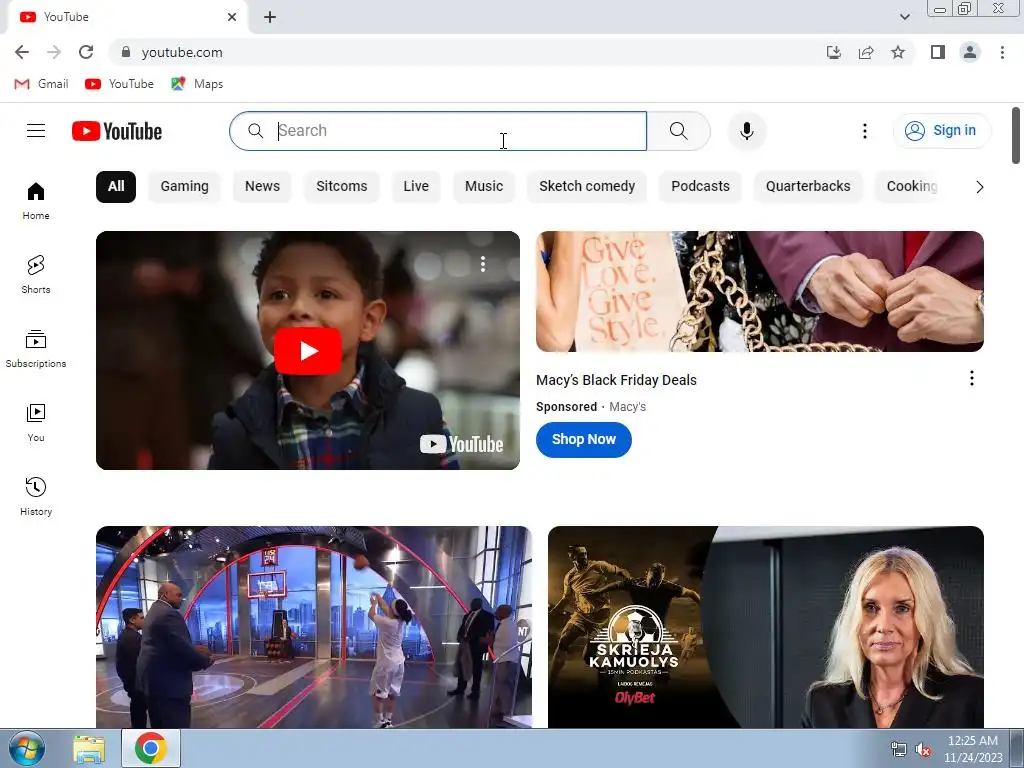Screen dimensions: 1024x768
Task: Filter by the Gaming chip
Action: (x=184, y=187)
